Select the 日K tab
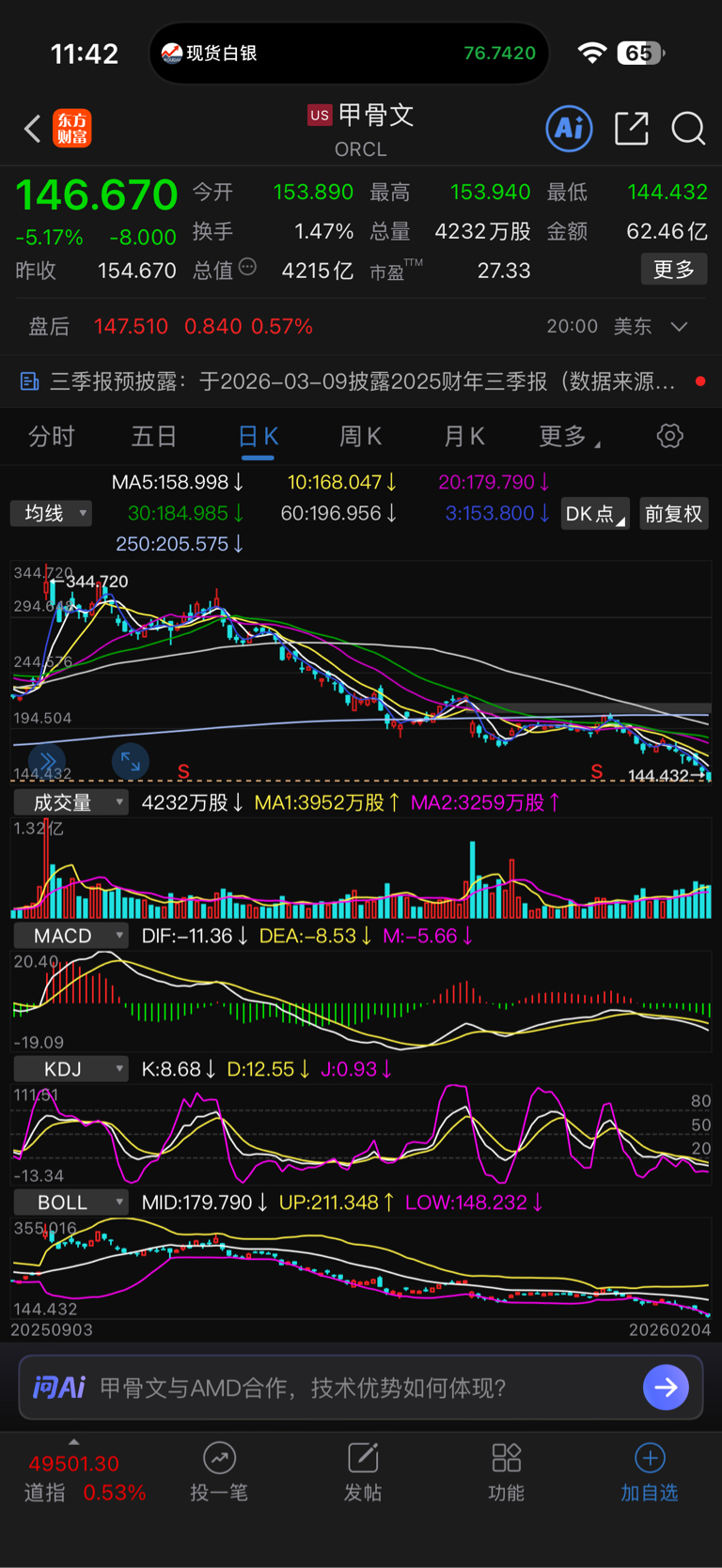The image size is (722, 1568). tap(258, 436)
